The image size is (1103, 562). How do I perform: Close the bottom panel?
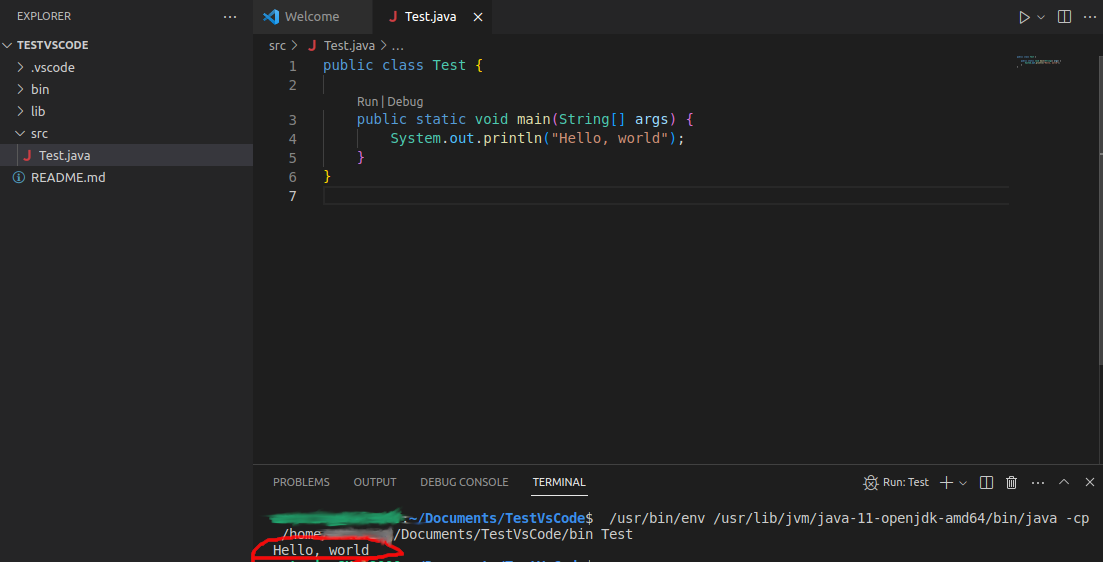click(x=1090, y=483)
